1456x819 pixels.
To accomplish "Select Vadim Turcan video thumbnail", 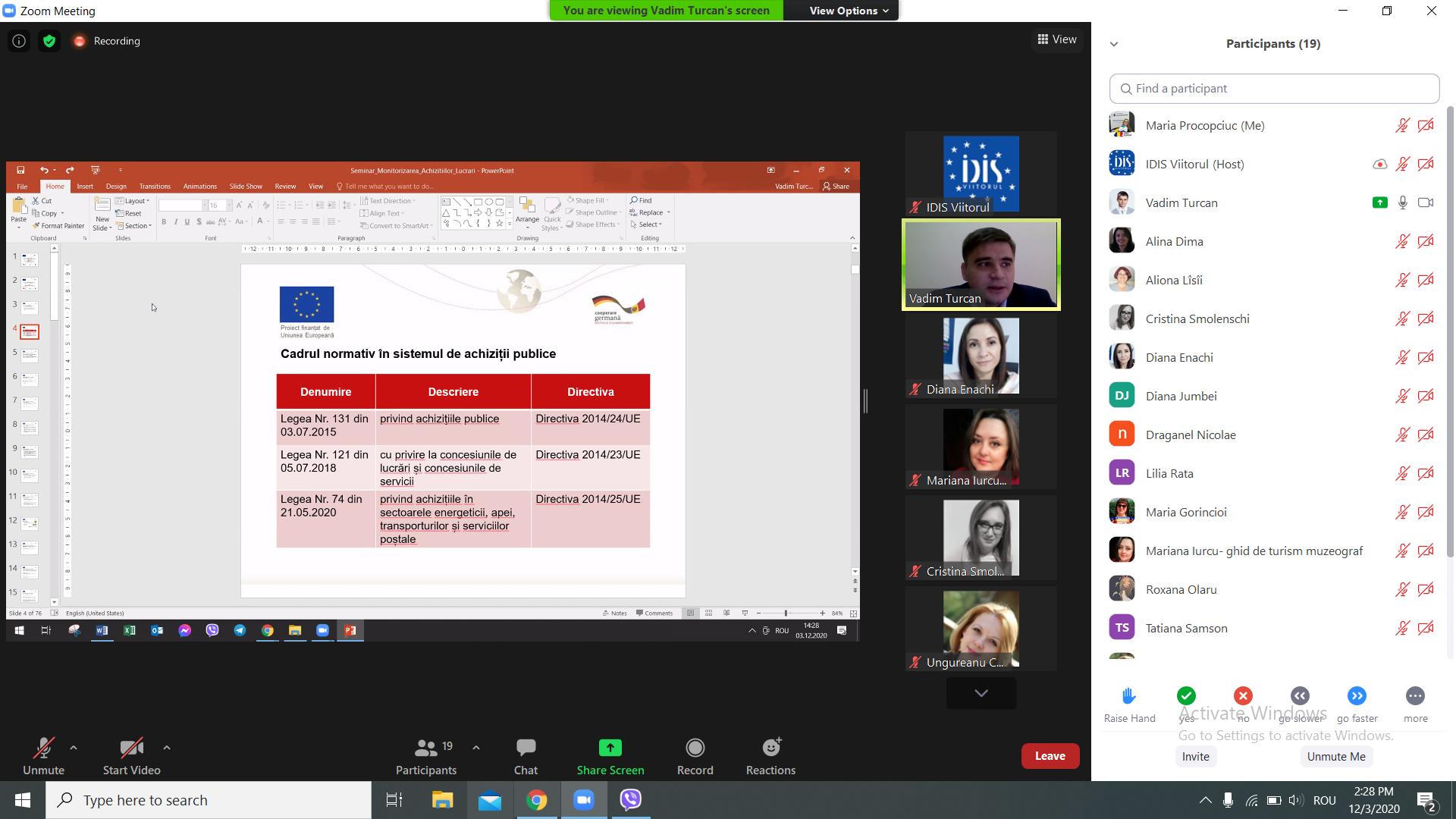I will [x=981, y=265].
